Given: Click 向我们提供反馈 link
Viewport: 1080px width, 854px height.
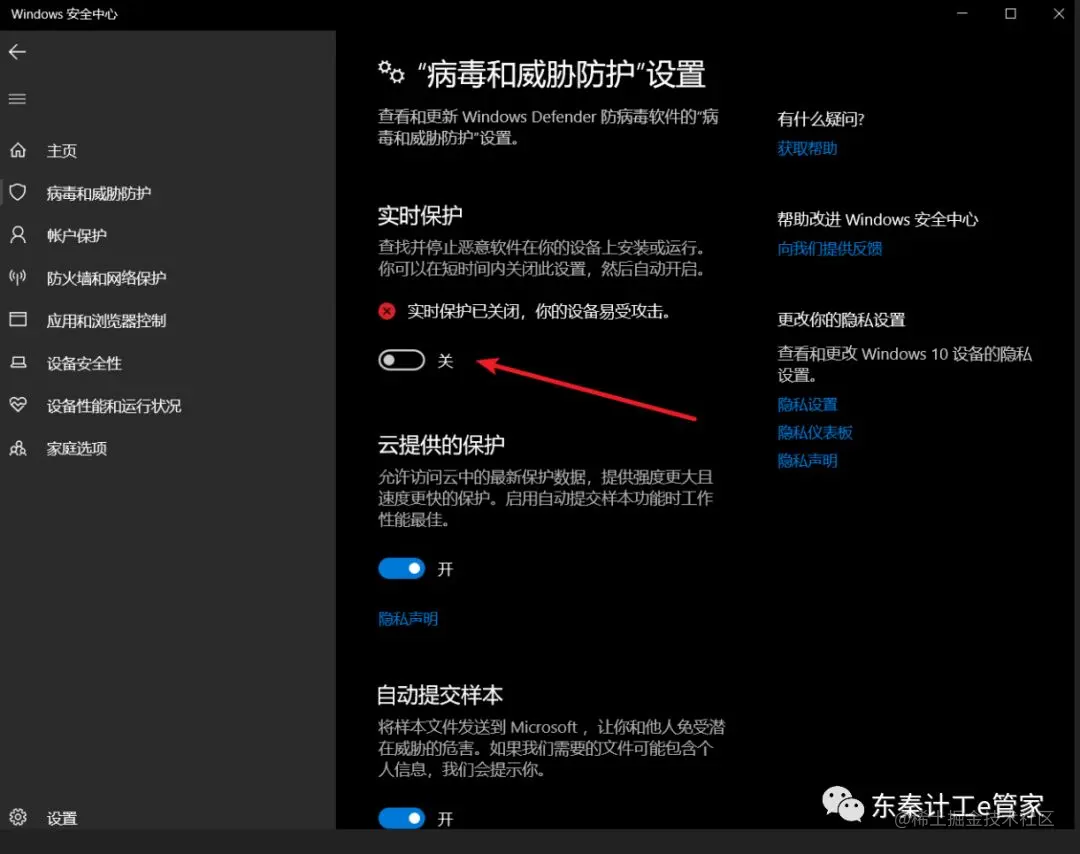Looking at the screenshot, I should point(828,247).
